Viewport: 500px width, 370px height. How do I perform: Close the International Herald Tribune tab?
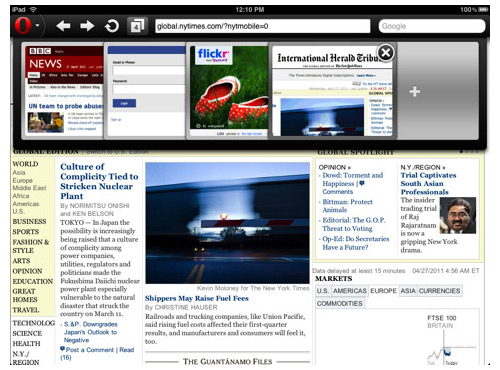[x=386, y=53]
